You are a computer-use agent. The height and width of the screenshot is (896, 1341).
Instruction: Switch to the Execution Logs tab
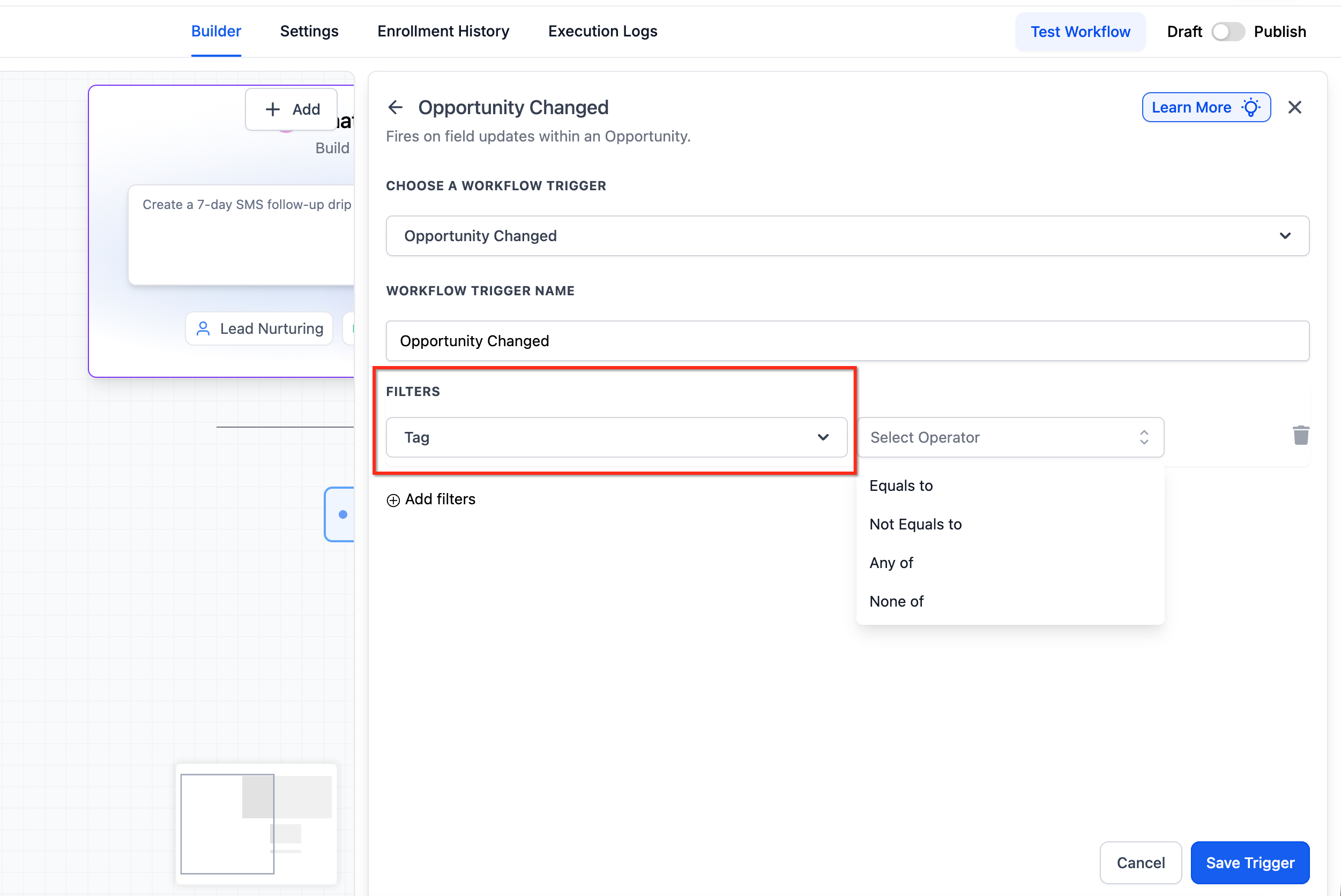[x=602, y=32]
